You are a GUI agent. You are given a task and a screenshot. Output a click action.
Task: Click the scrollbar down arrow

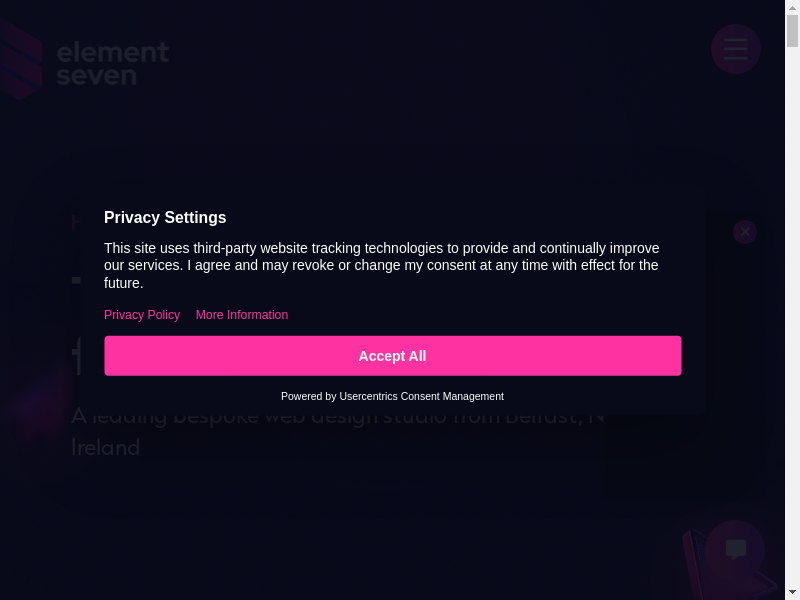(792, 592)
